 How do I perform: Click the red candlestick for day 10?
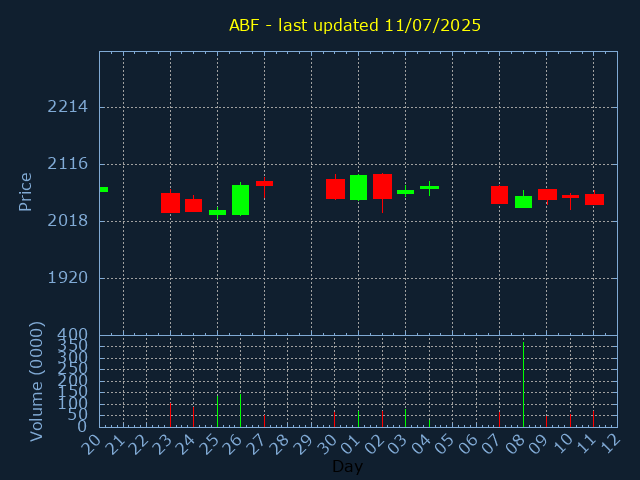point(570,197)
